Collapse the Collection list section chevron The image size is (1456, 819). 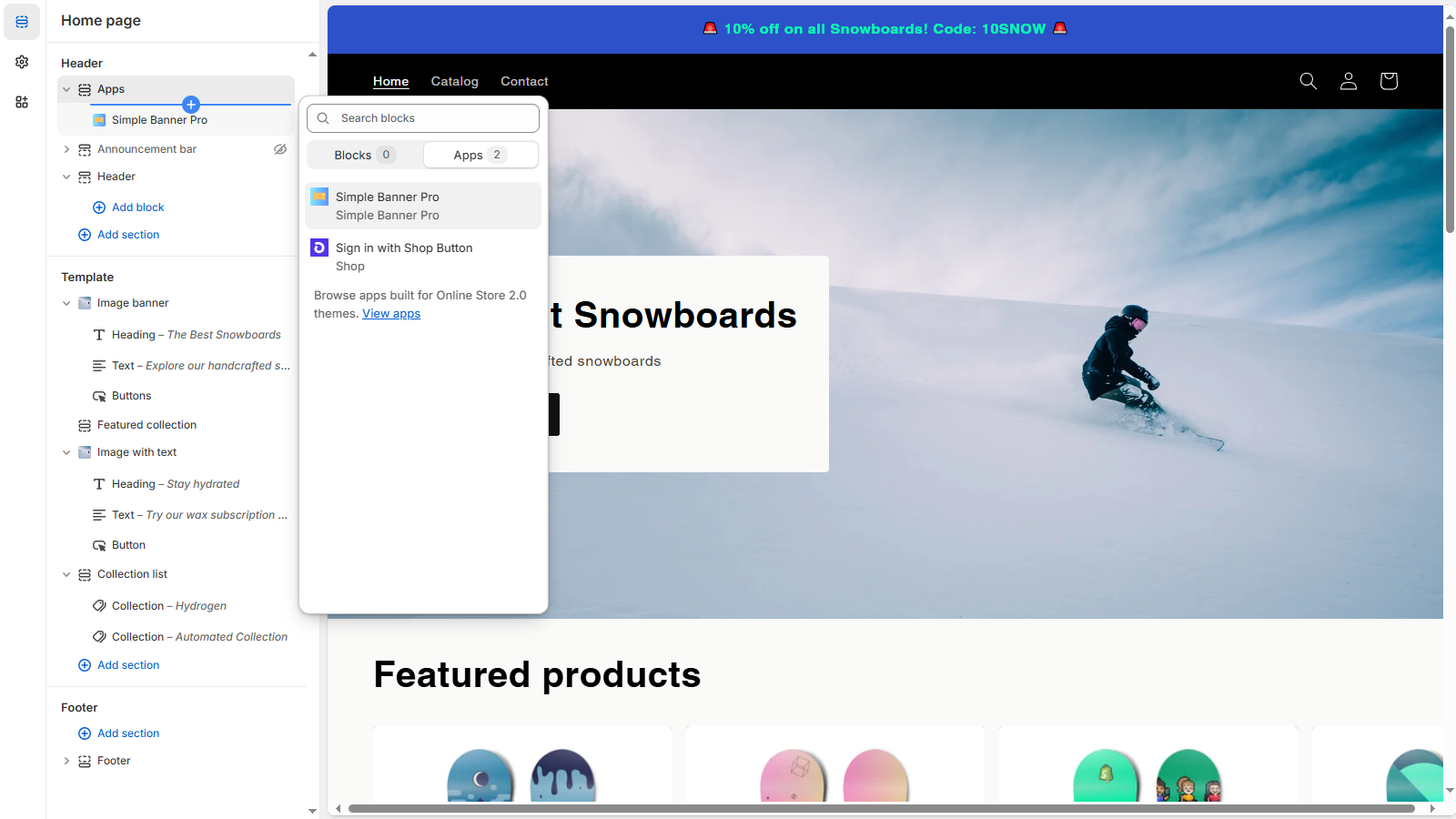pos(66,574)
